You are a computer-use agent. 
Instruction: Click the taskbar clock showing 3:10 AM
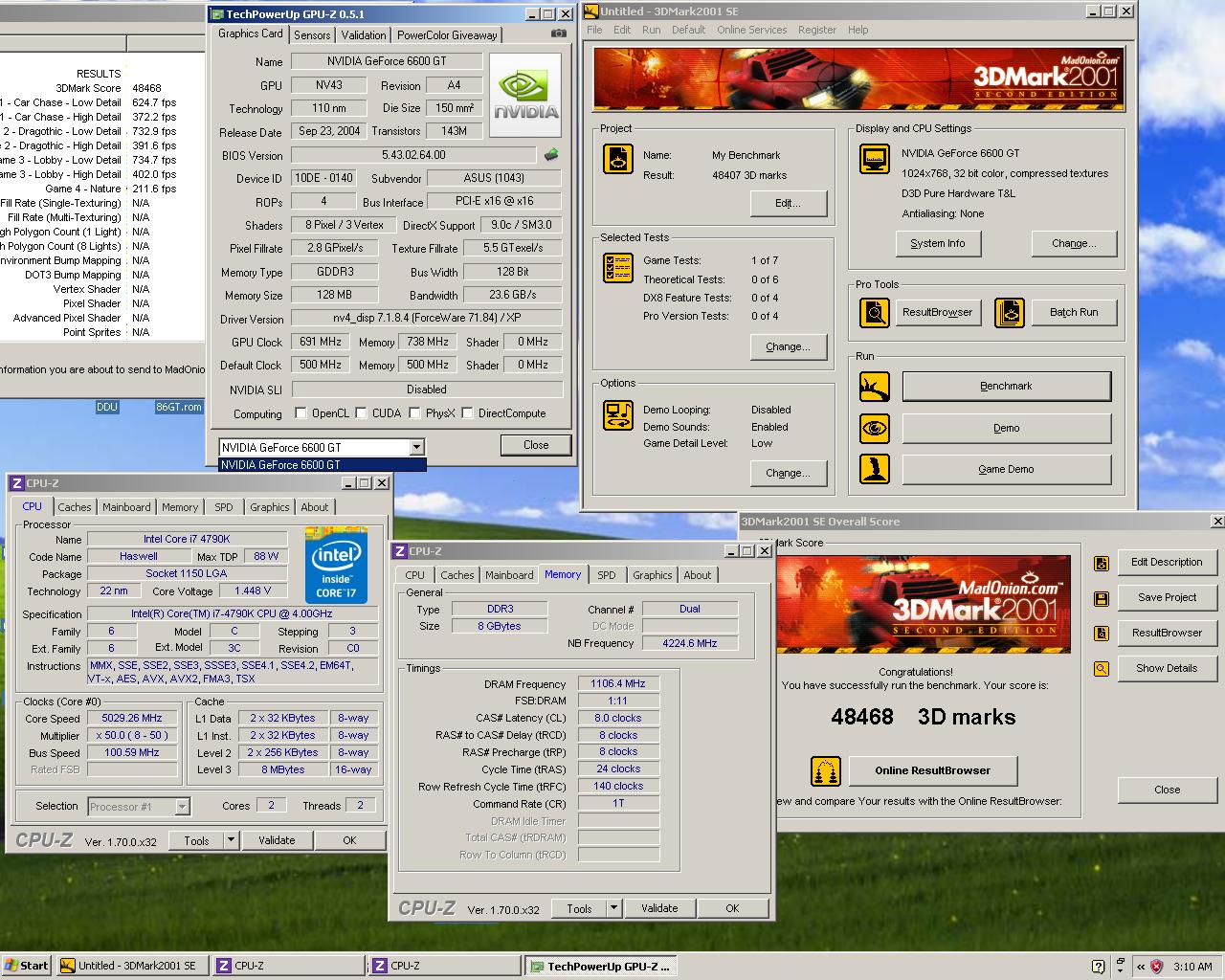coord(1192,967)
